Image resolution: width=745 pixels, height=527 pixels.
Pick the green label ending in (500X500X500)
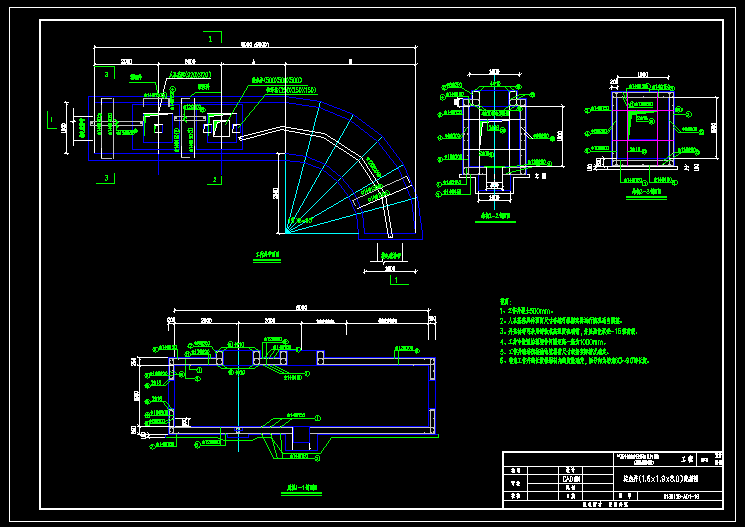(277, 80)
